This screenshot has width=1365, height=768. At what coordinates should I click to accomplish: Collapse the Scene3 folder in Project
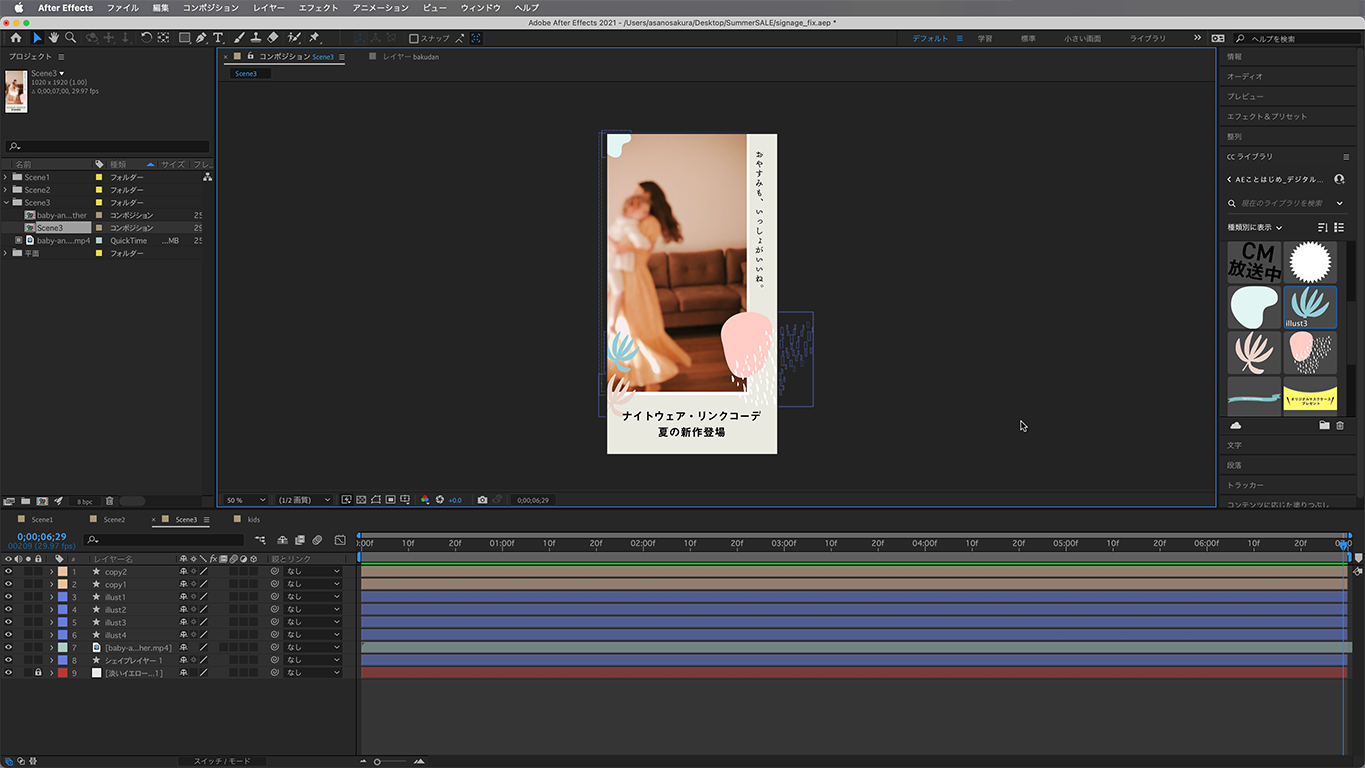(6, 203)
